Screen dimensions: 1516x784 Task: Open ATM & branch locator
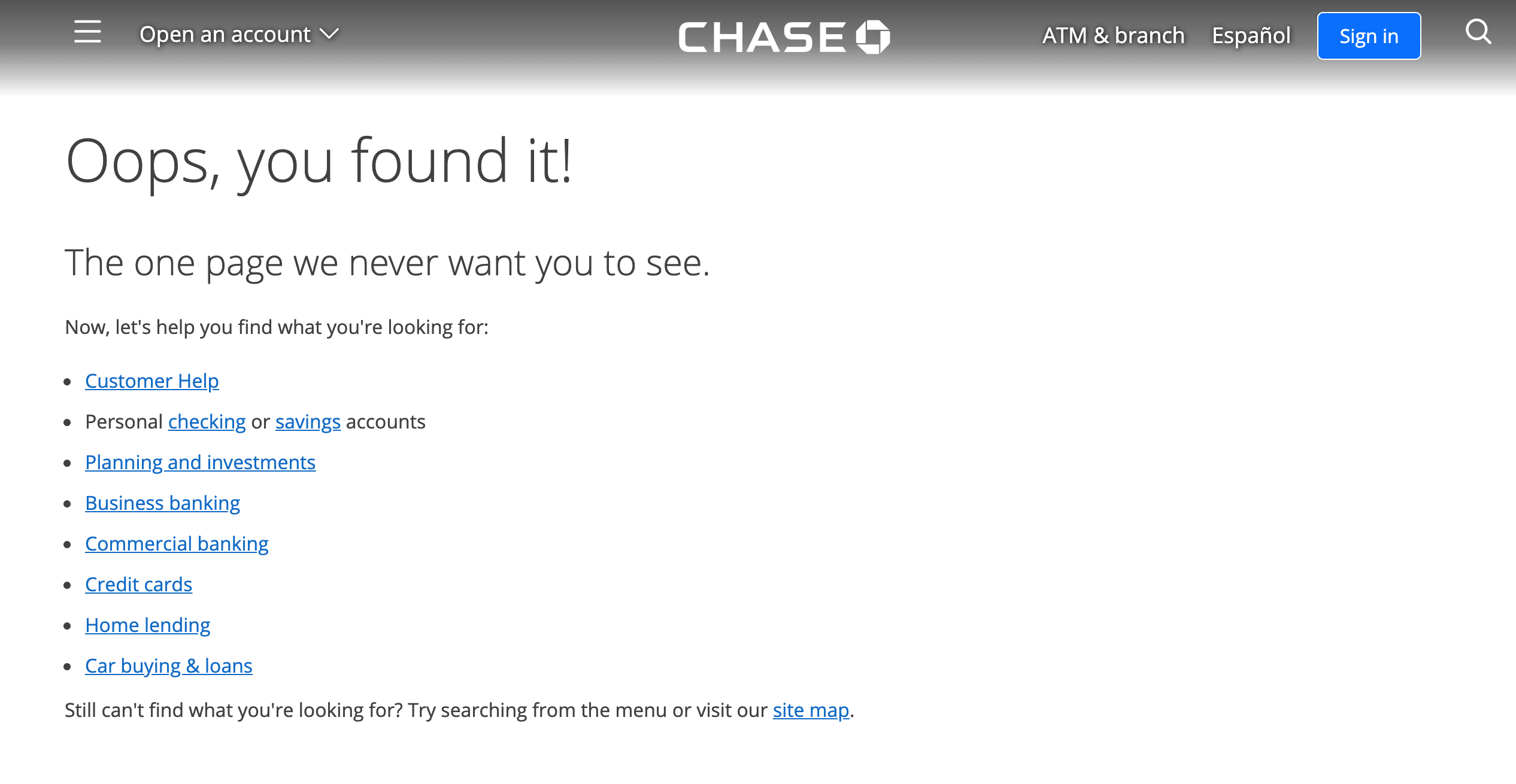1113,35
